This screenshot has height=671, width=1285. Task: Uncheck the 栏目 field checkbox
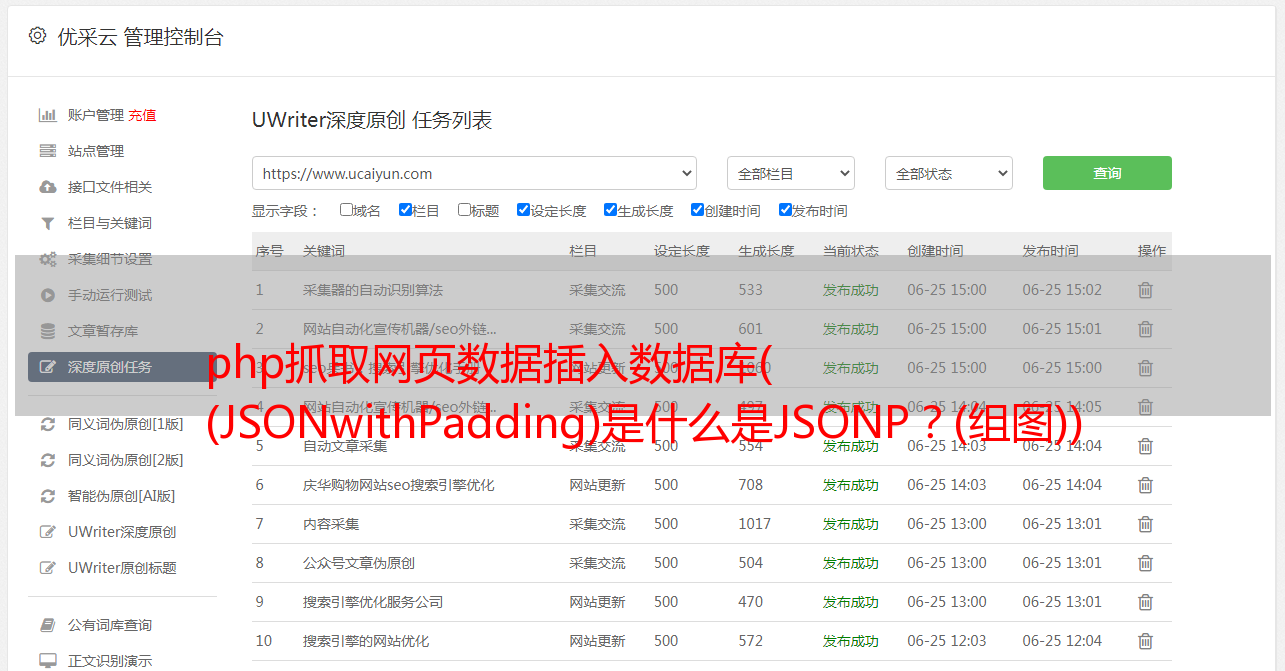[x=405, y=210]
